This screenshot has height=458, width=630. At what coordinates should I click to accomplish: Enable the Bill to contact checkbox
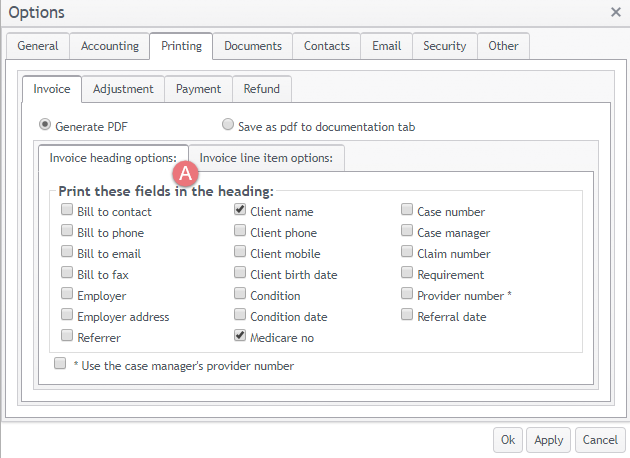(67, 211)
